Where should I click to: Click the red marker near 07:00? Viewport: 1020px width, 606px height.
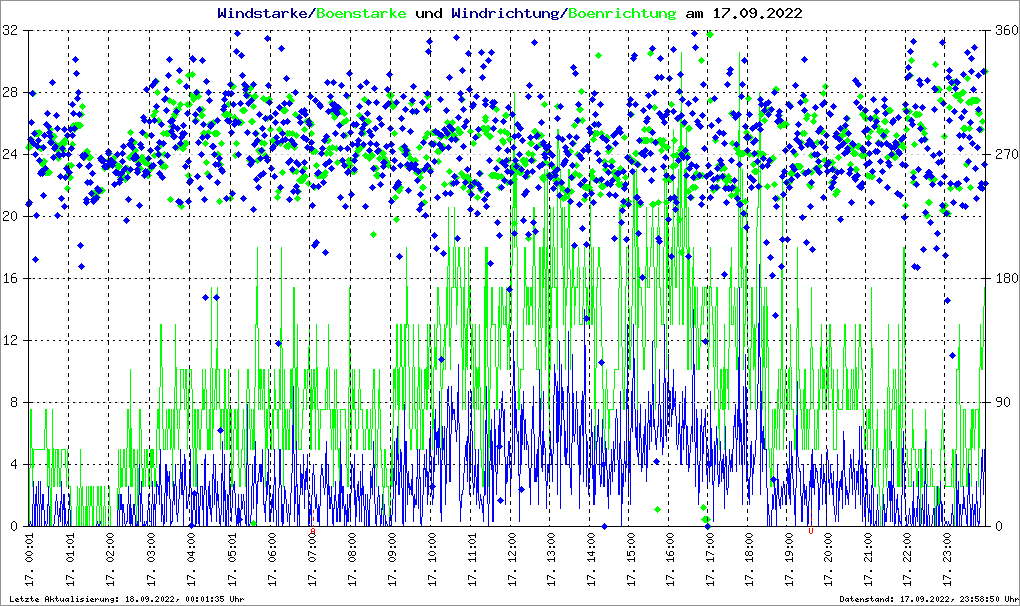point(313,532)
